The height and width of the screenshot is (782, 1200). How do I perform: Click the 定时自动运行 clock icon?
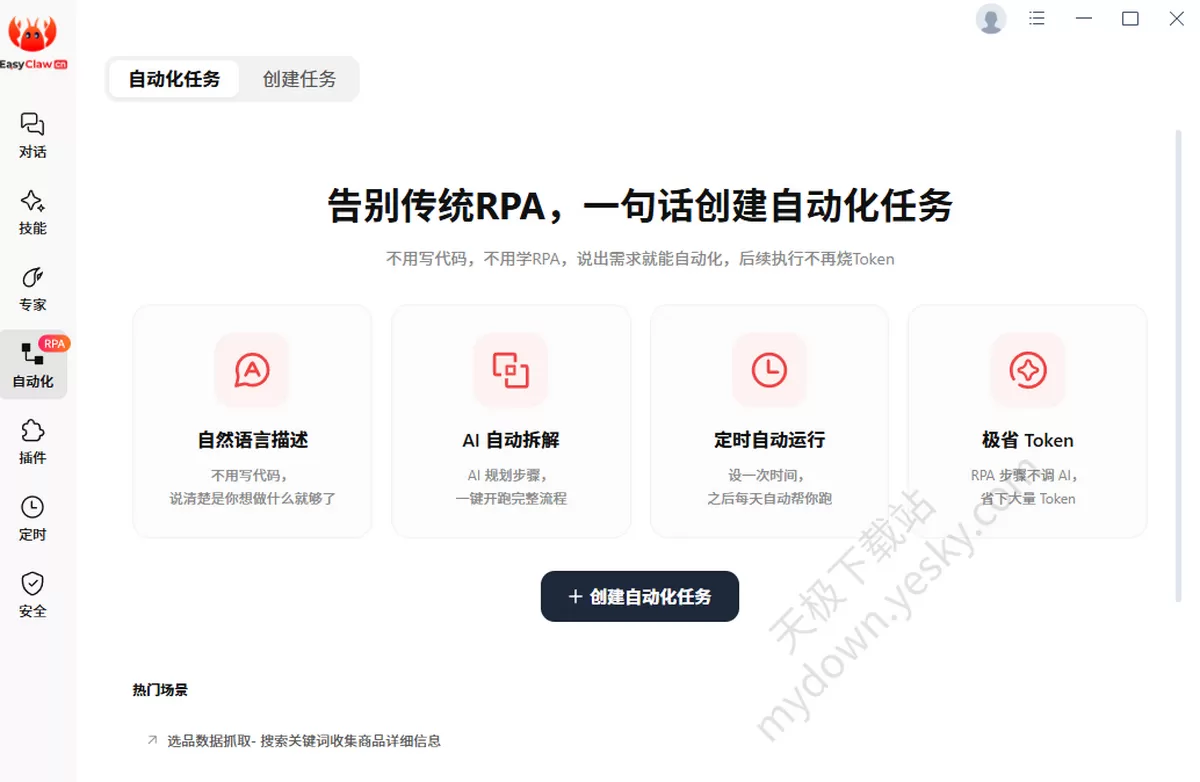[769, 370]
